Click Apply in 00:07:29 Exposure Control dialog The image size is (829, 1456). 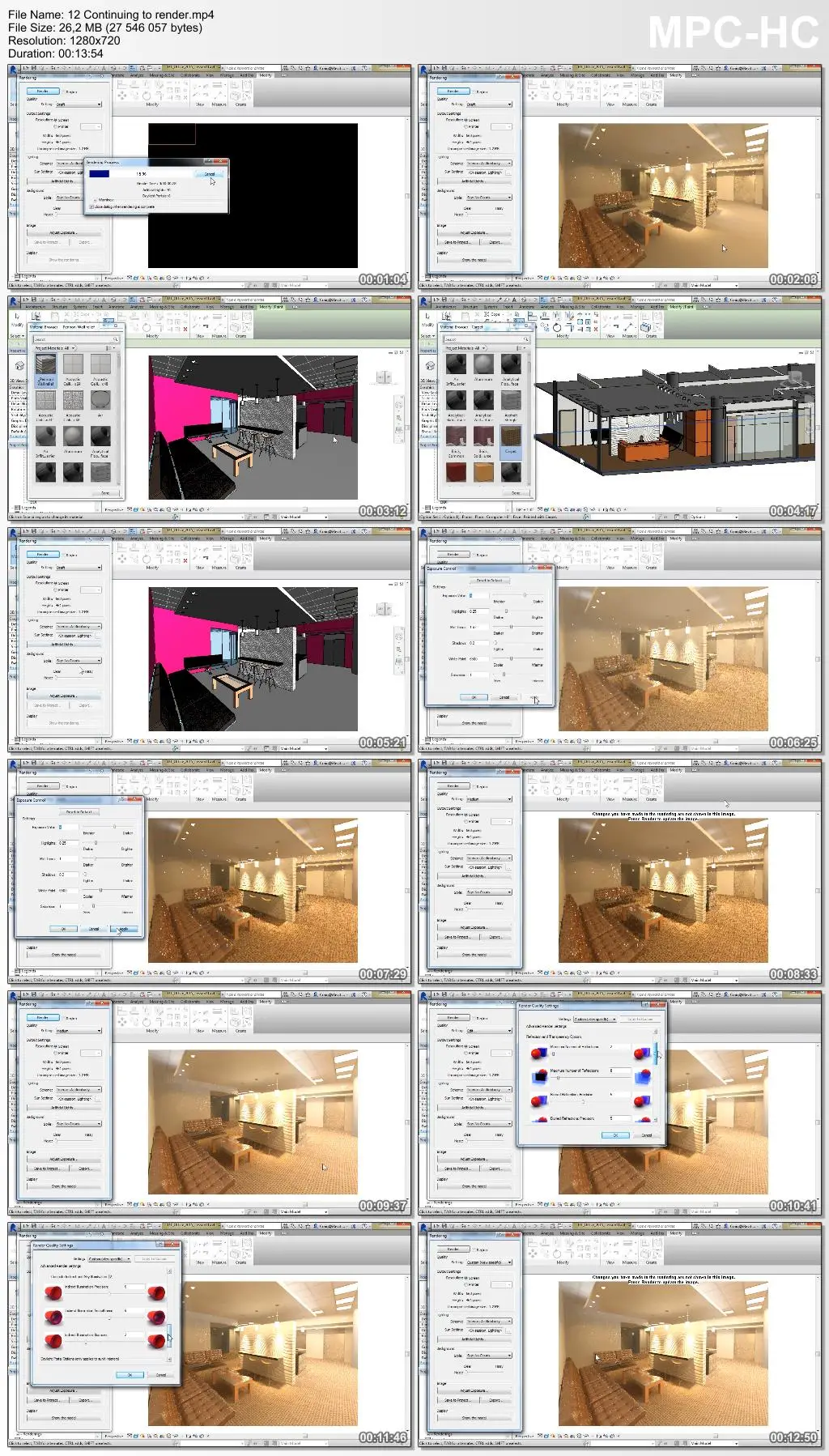pyautogui.click(x=124, y=929)
